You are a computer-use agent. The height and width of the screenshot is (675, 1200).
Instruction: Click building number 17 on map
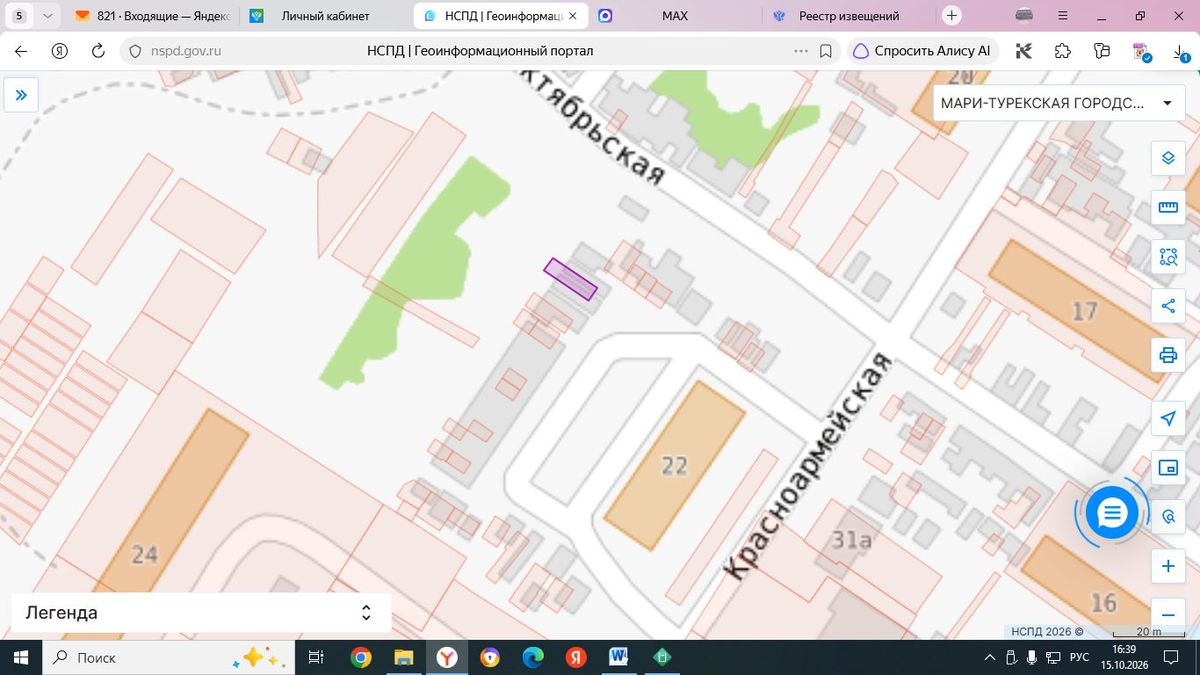point(1085,312)
